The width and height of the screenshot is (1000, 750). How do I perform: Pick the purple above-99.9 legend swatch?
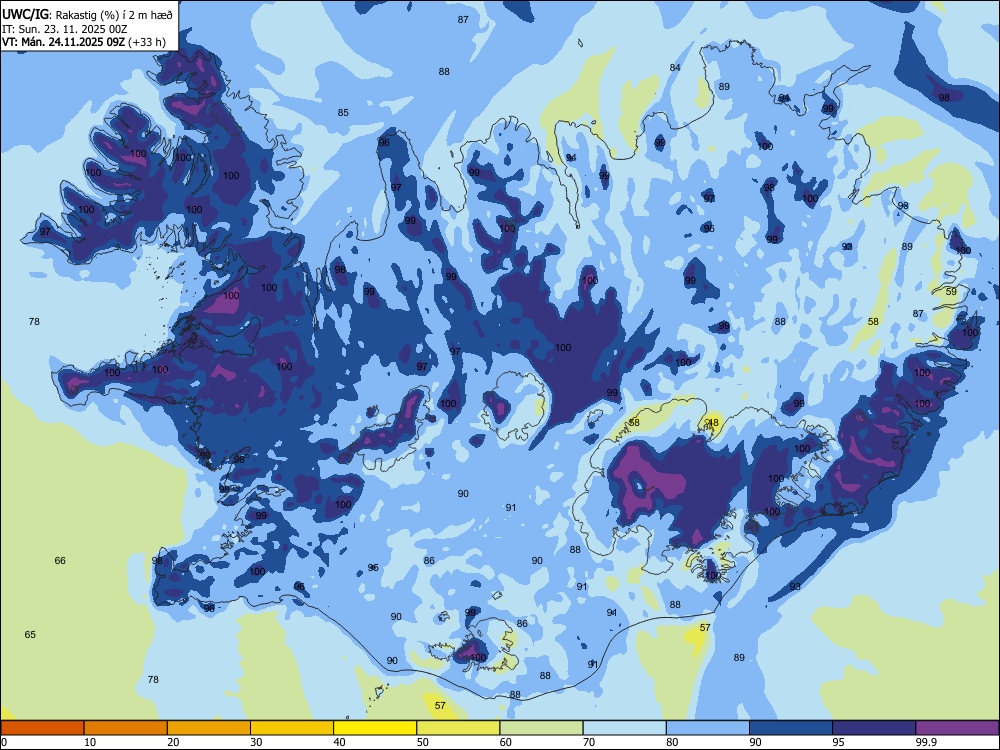coord(957,728)
